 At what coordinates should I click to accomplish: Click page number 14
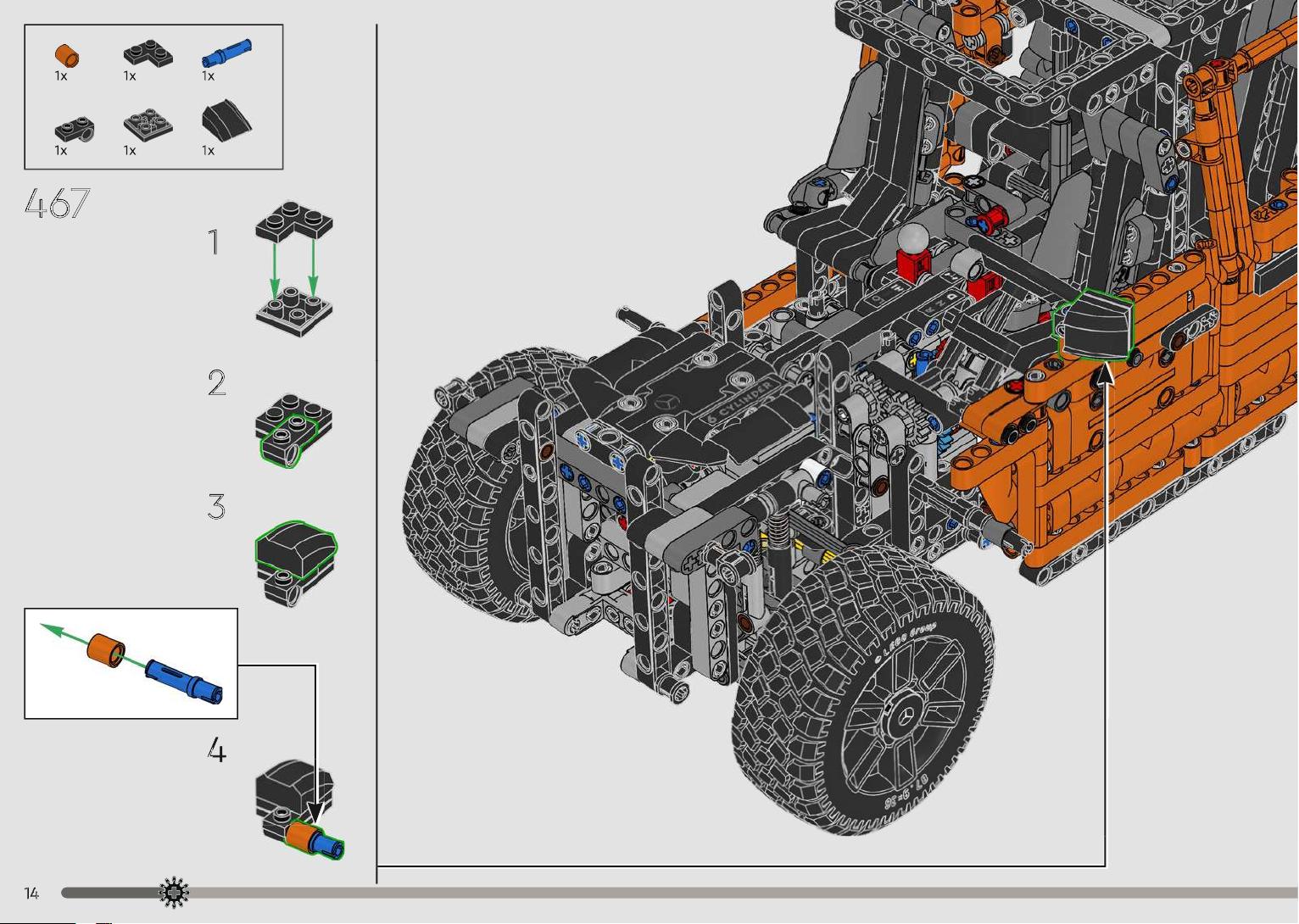tap(31, 893)
